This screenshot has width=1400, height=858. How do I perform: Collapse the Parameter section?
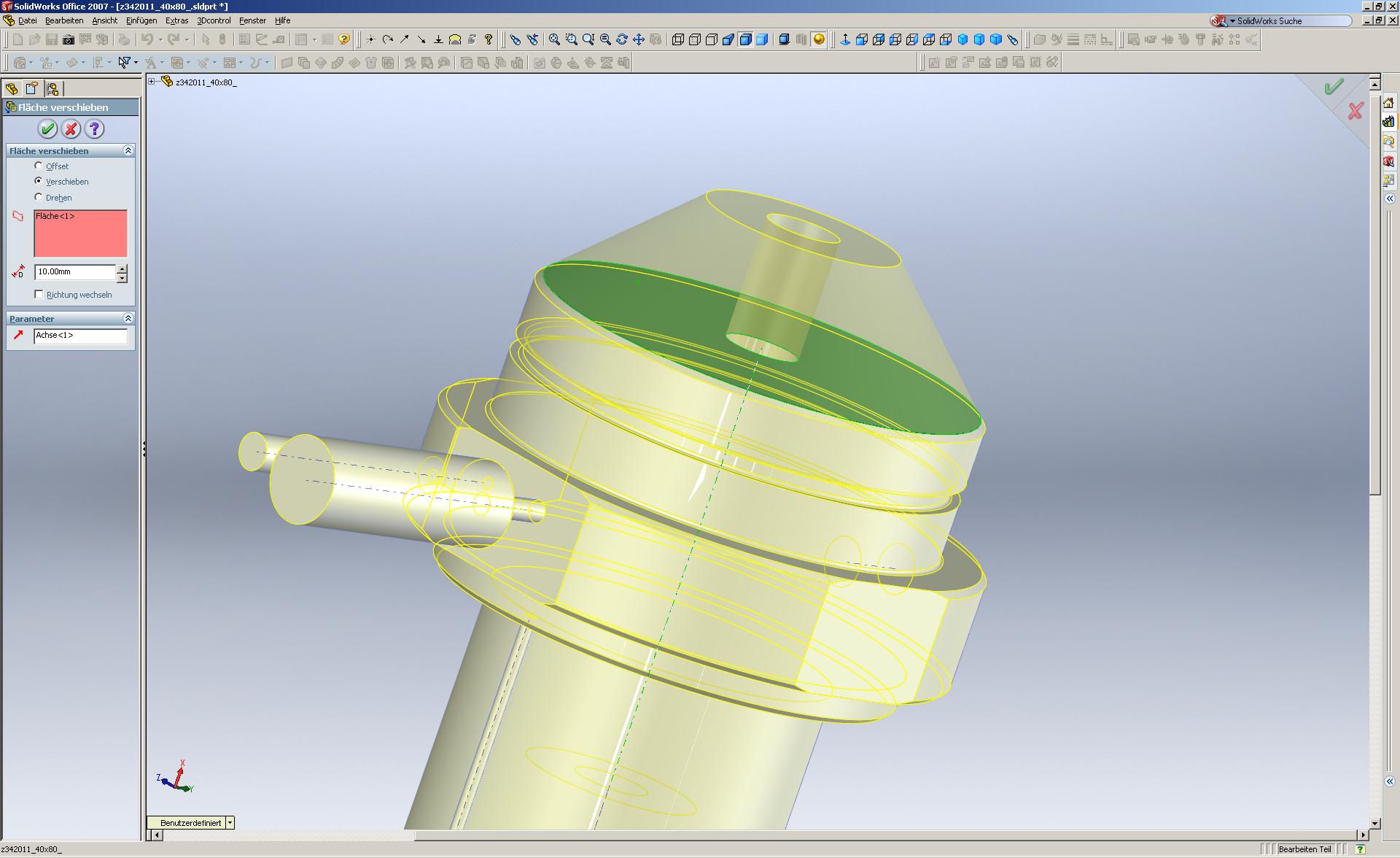pyautogui.click(x=128, y=318)
